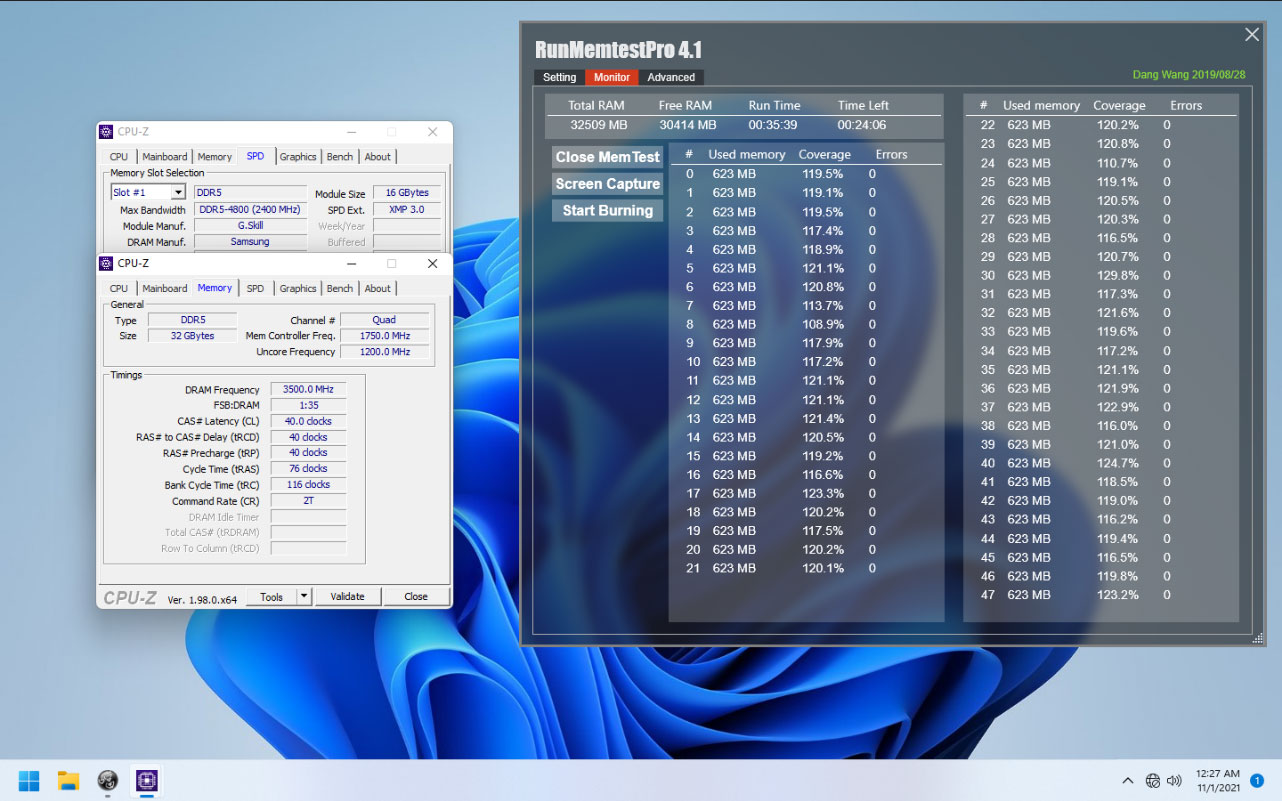Open the Advanced tab in RunMemtestPro
Viewport: 1282px width, 801px height.
tap(671, 77)
